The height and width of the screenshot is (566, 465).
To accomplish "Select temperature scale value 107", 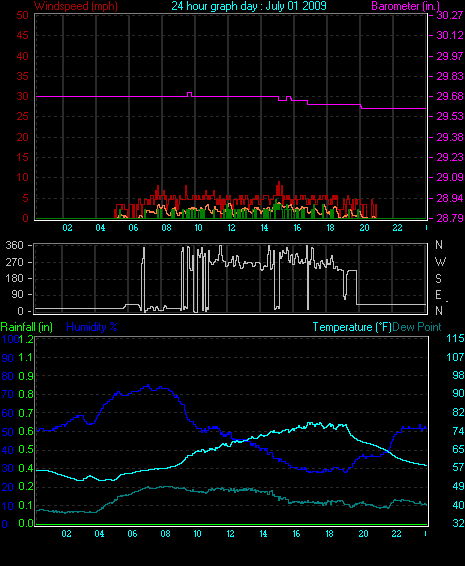I will point(455,357).
